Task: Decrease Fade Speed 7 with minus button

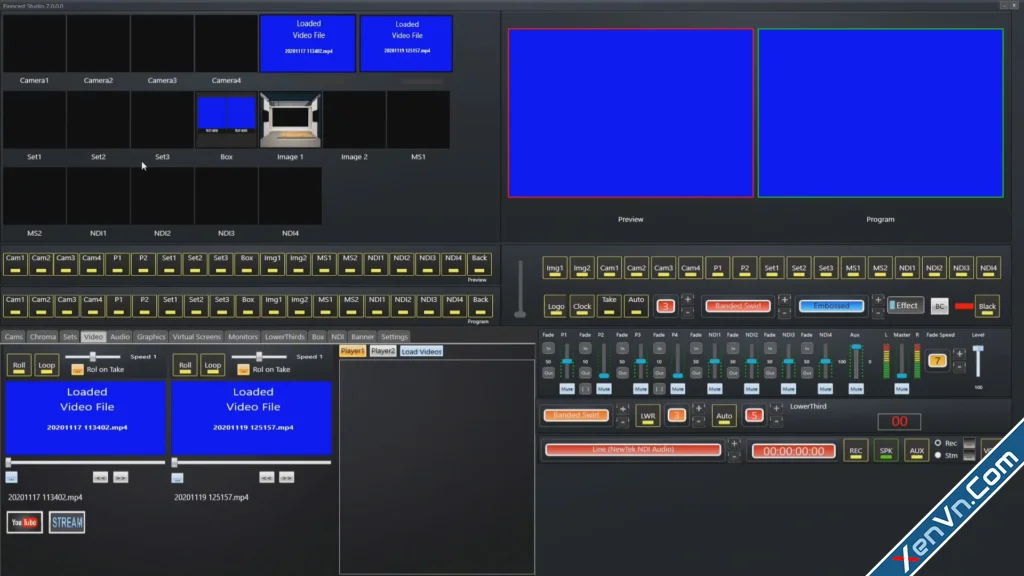Action: point(959,366)
